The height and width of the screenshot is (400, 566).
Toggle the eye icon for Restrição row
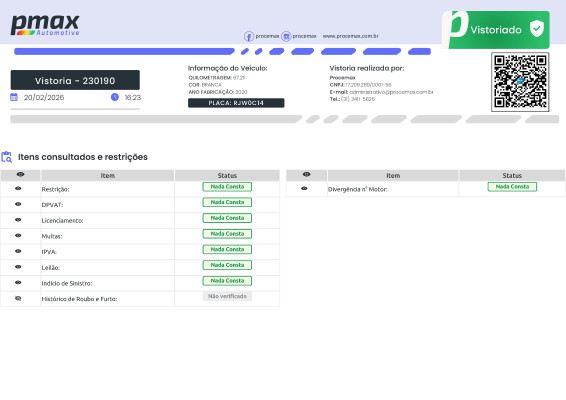(18, 188)
